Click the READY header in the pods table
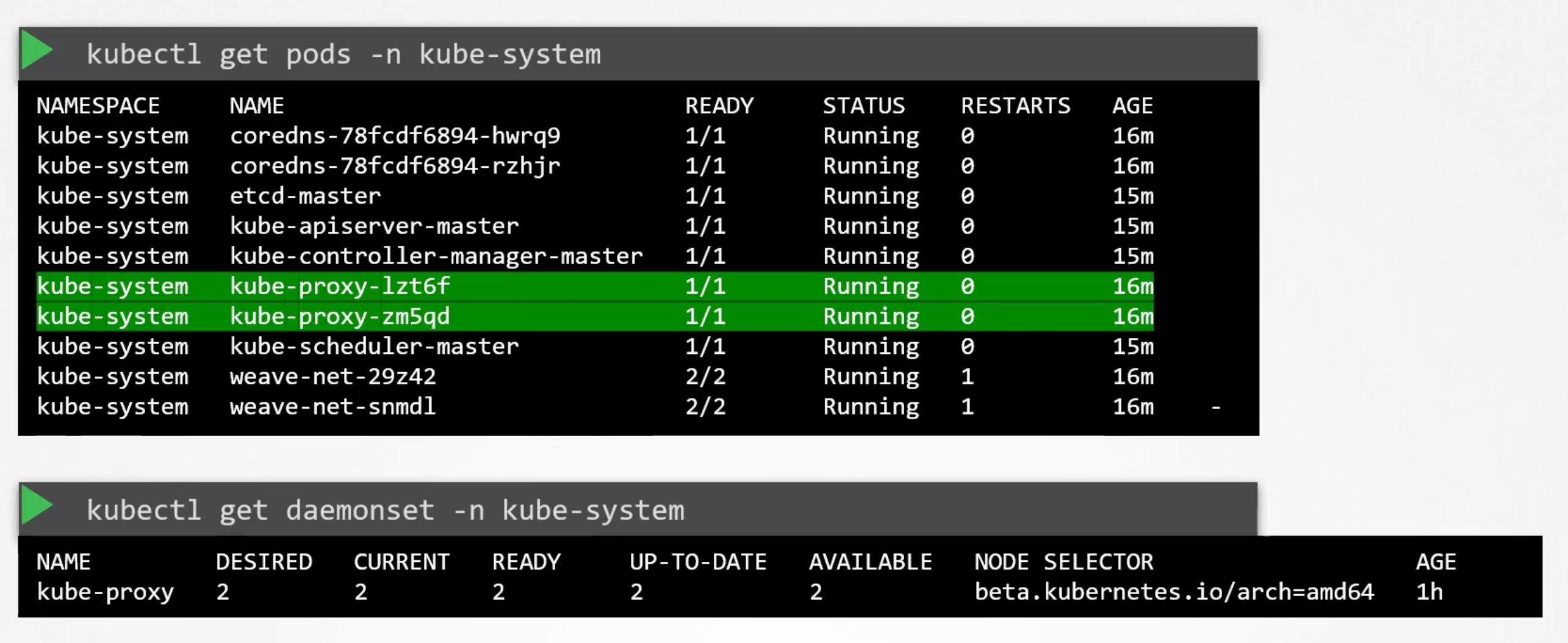 719,106
